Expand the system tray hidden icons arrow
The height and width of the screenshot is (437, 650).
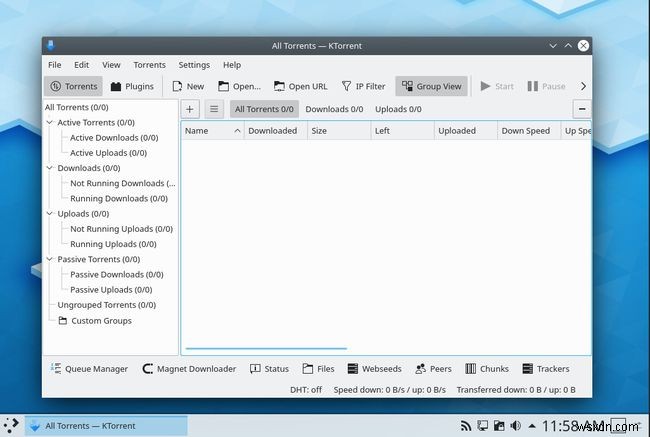point(532,426)
